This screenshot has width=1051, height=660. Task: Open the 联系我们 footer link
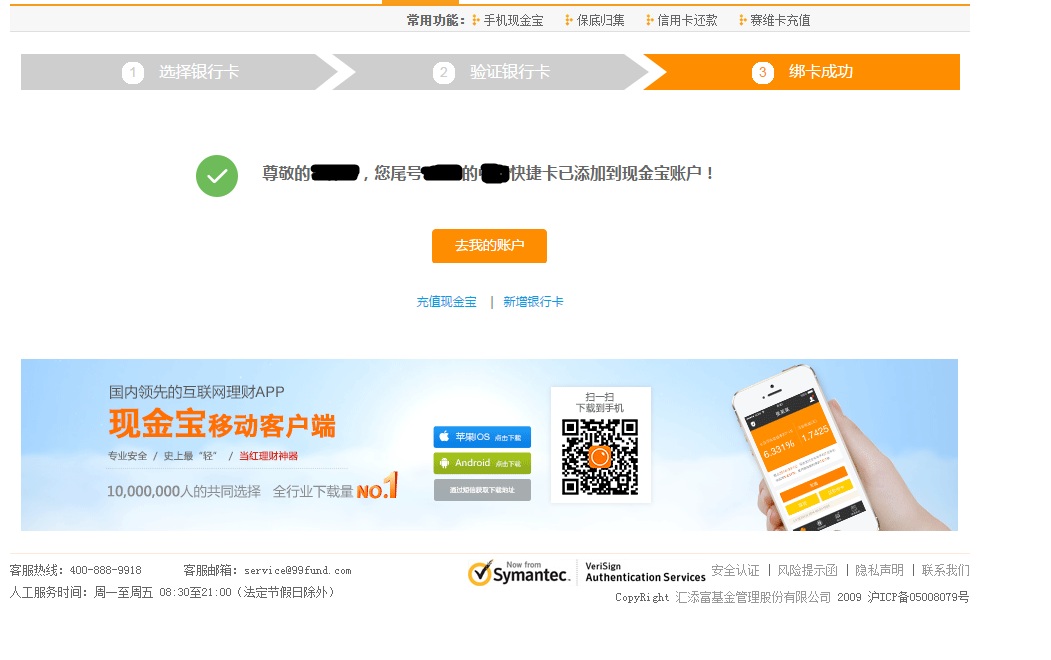pos(945,570)
